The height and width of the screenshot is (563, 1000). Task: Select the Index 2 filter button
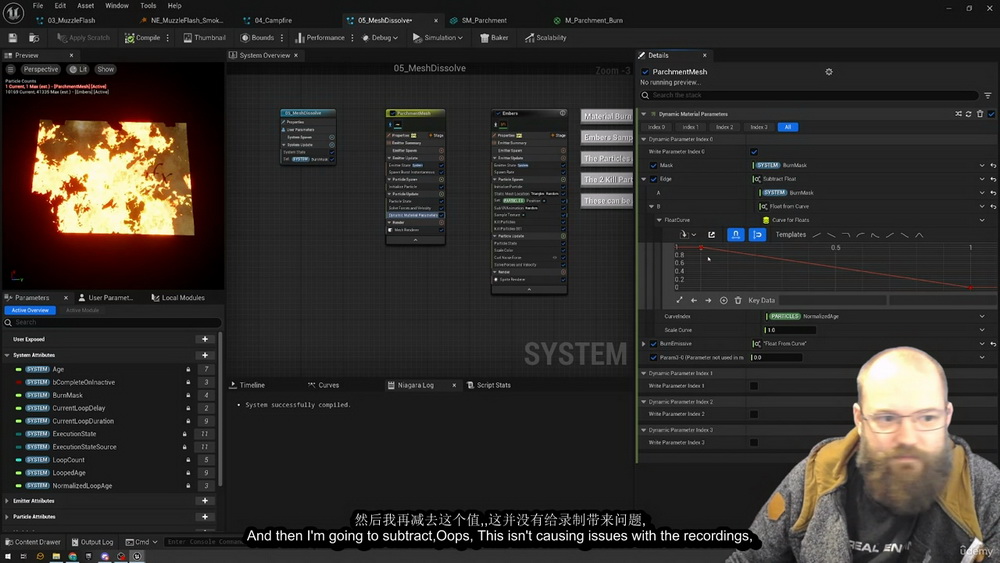[x=724, y=127]
